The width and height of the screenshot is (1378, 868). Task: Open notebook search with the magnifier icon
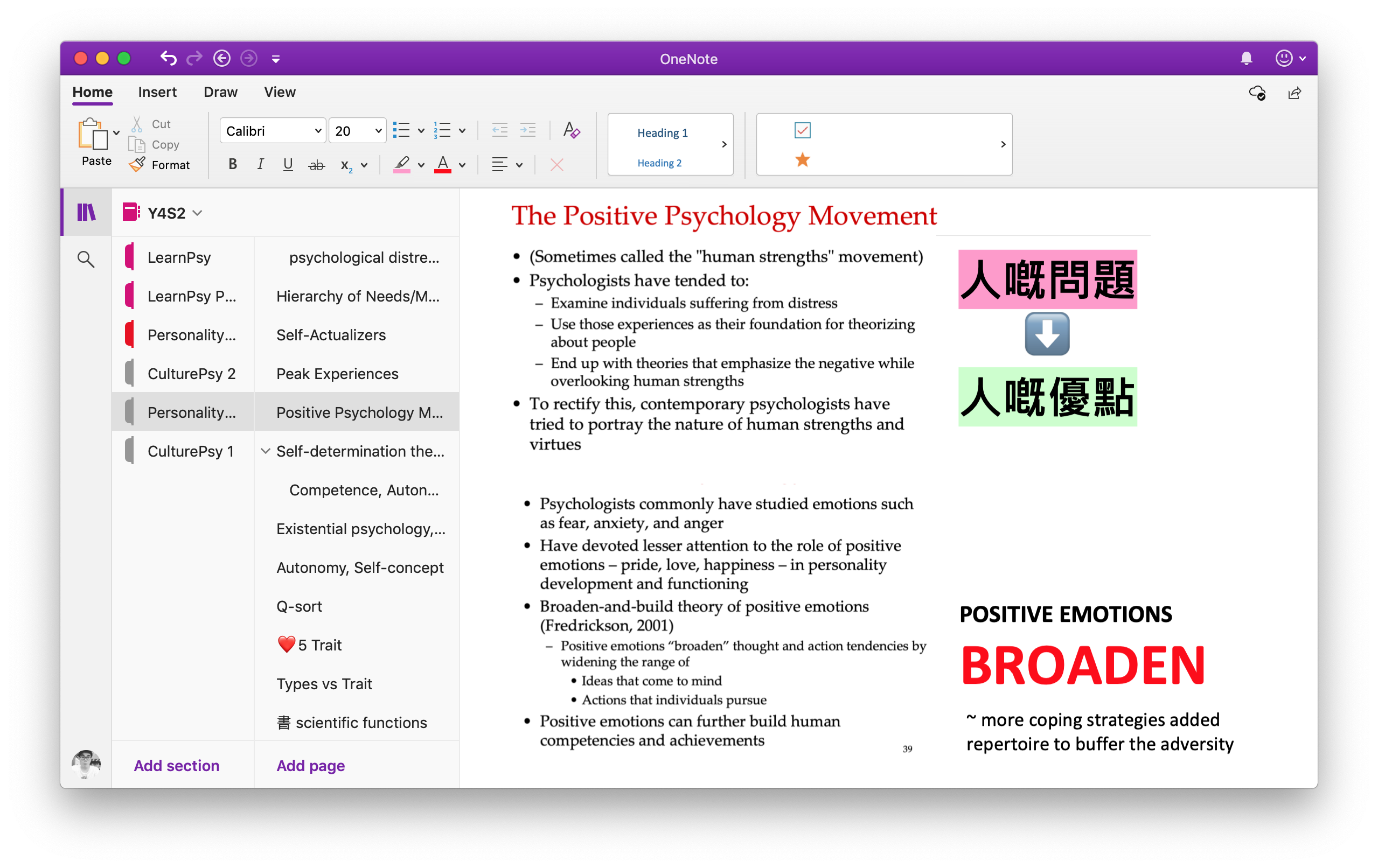[x=86, y=259]
